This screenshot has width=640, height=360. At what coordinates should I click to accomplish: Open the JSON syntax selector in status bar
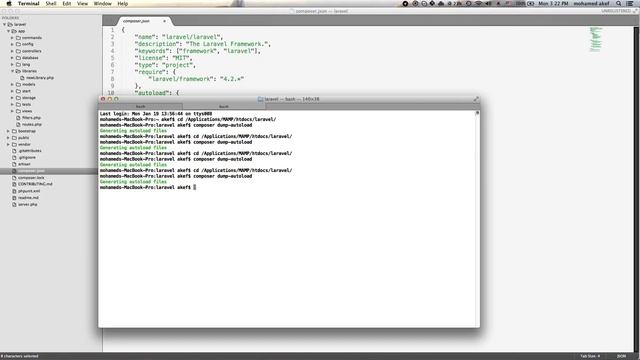pyautogui.click(x=621, y=356)
